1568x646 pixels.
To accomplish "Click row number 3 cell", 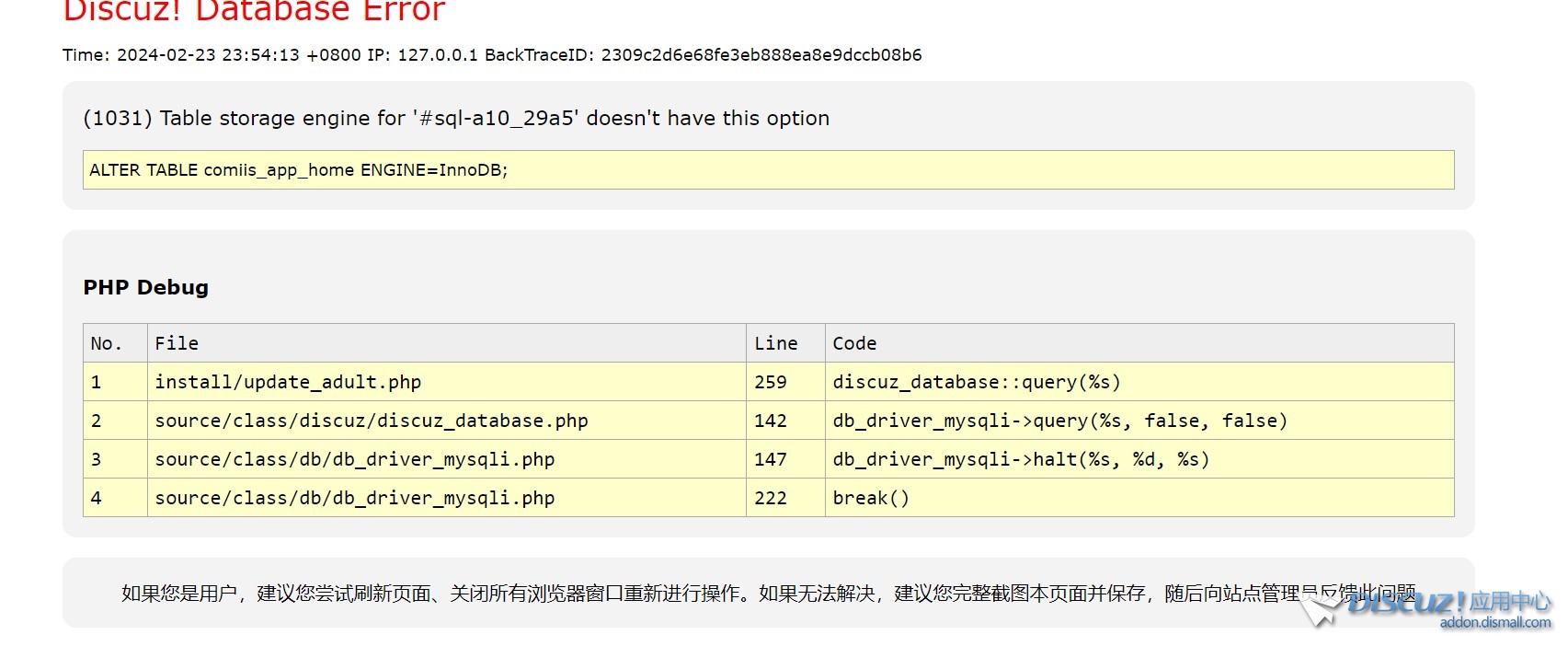I will [115, 459].
